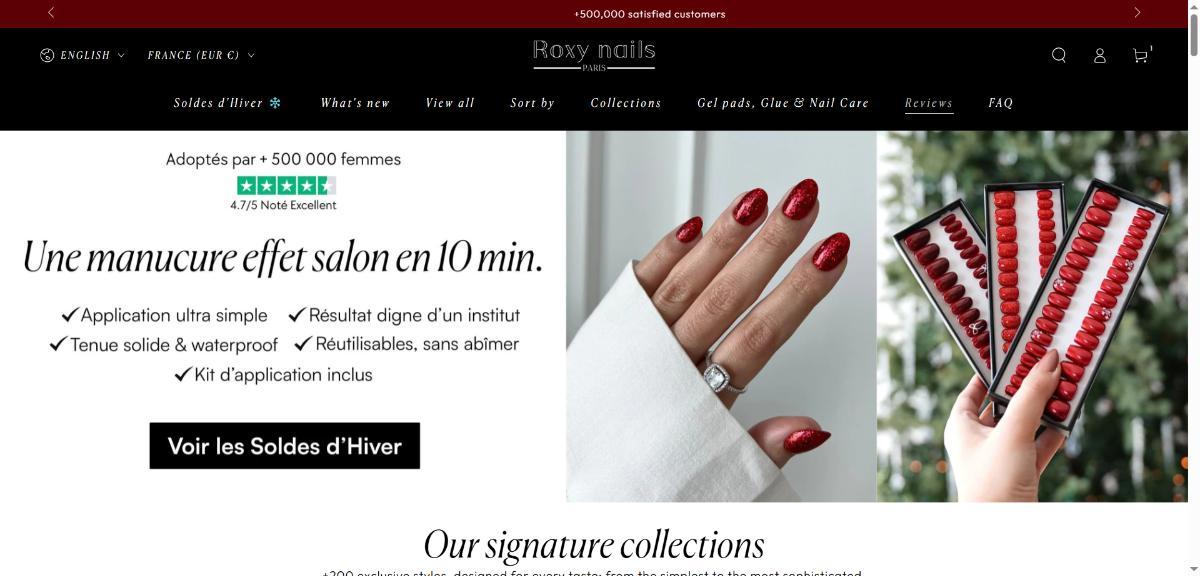Click the red glitter nails hand photo
Viewport: 1200px width, 576px height.
721,316
